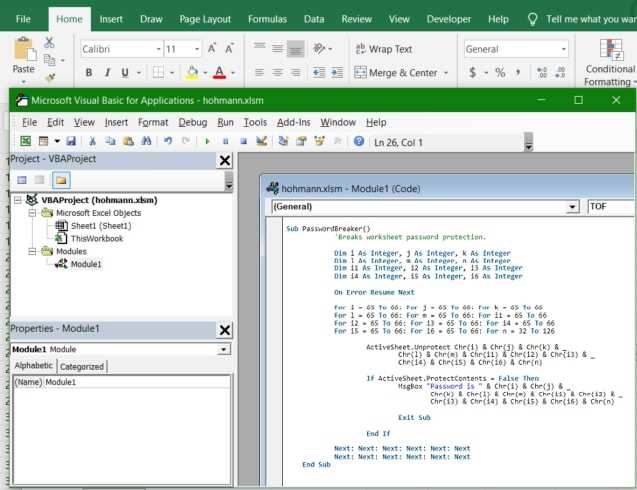Click the Insert UserForm icon in VBA toolbar
This screenshot has width=637, height=490.
(x=43, y=141)
